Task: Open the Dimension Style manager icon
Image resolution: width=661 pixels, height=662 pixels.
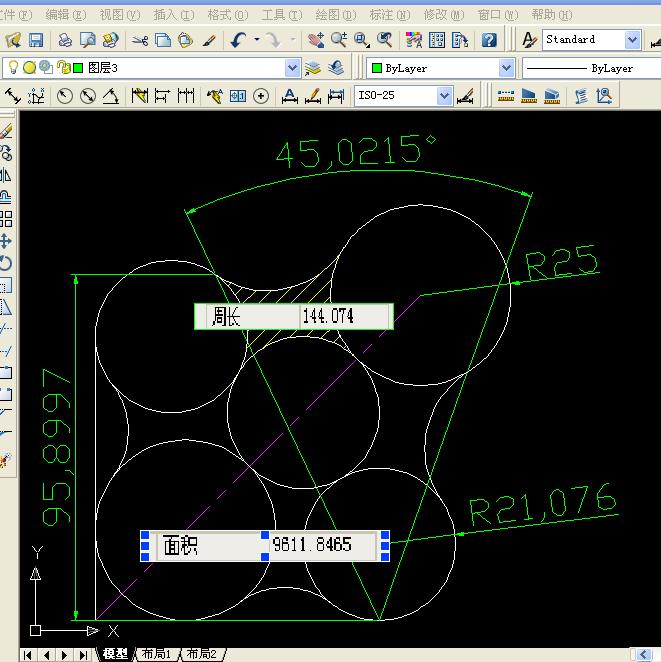Action: coord(465,96)
